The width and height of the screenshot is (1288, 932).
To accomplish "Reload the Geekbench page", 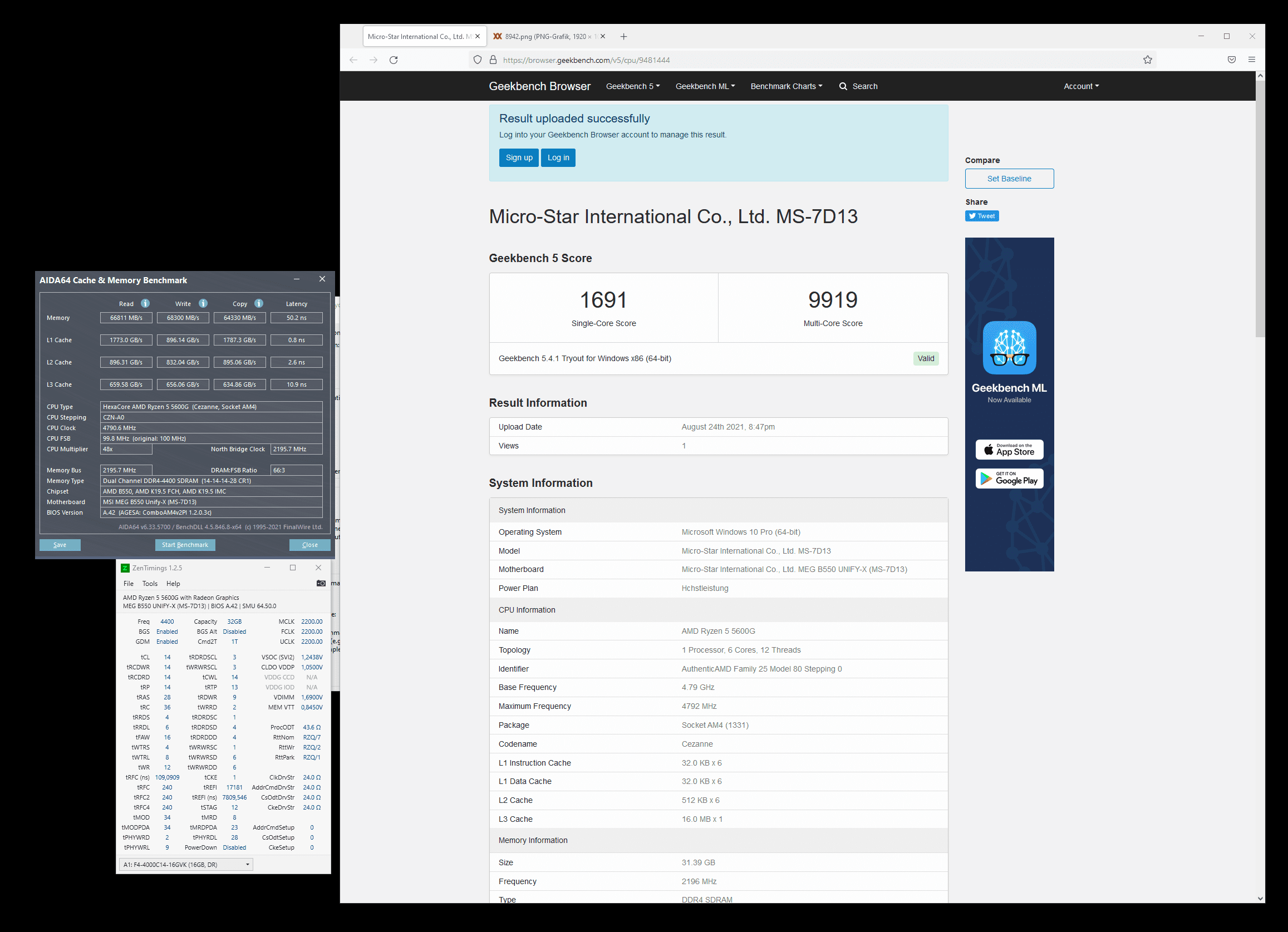I will tap(394, 60).
